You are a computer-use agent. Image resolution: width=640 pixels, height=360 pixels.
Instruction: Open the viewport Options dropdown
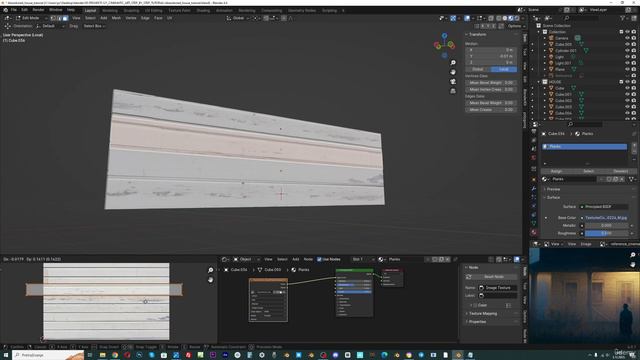click(x=516, y=26)
